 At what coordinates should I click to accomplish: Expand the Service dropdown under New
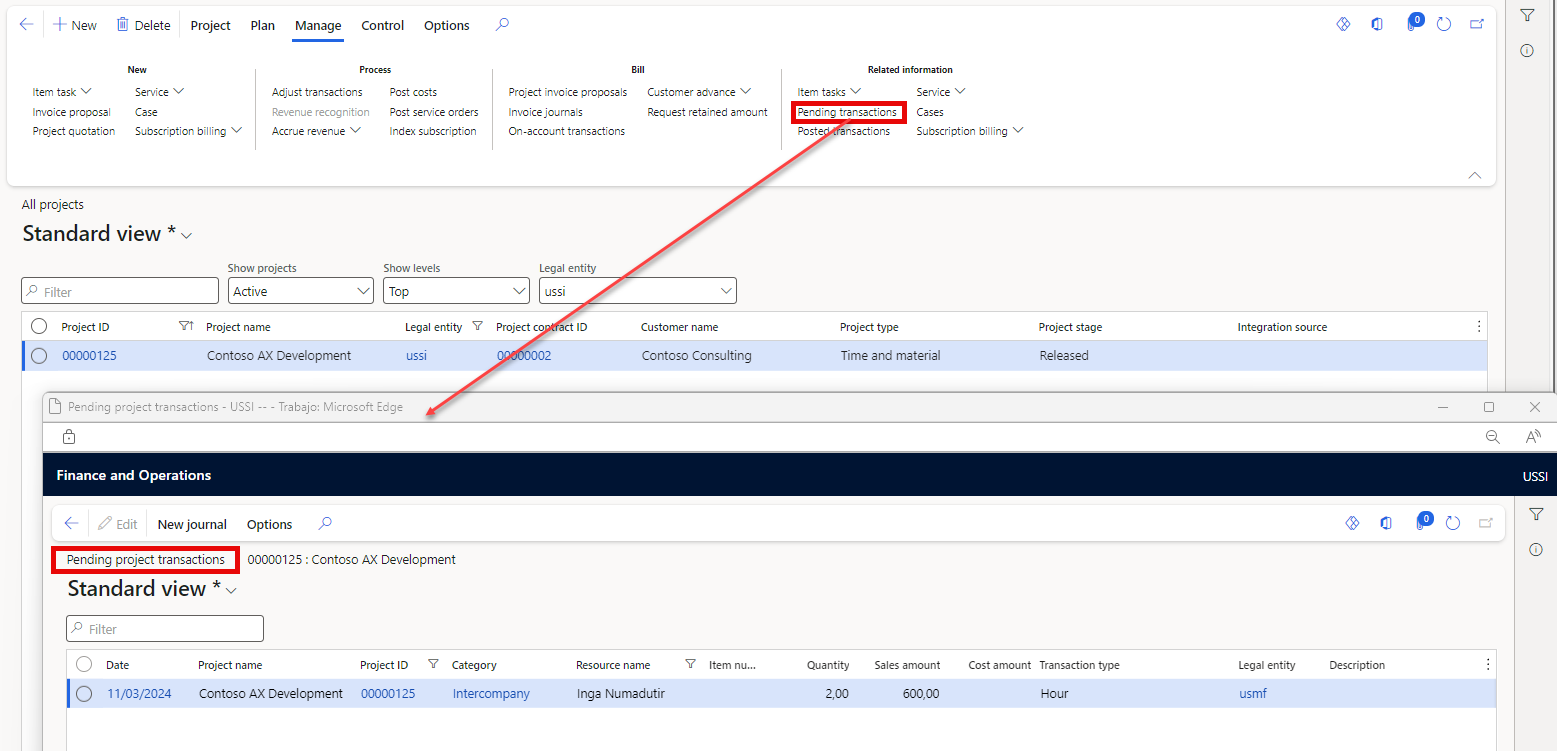(159, 91)
